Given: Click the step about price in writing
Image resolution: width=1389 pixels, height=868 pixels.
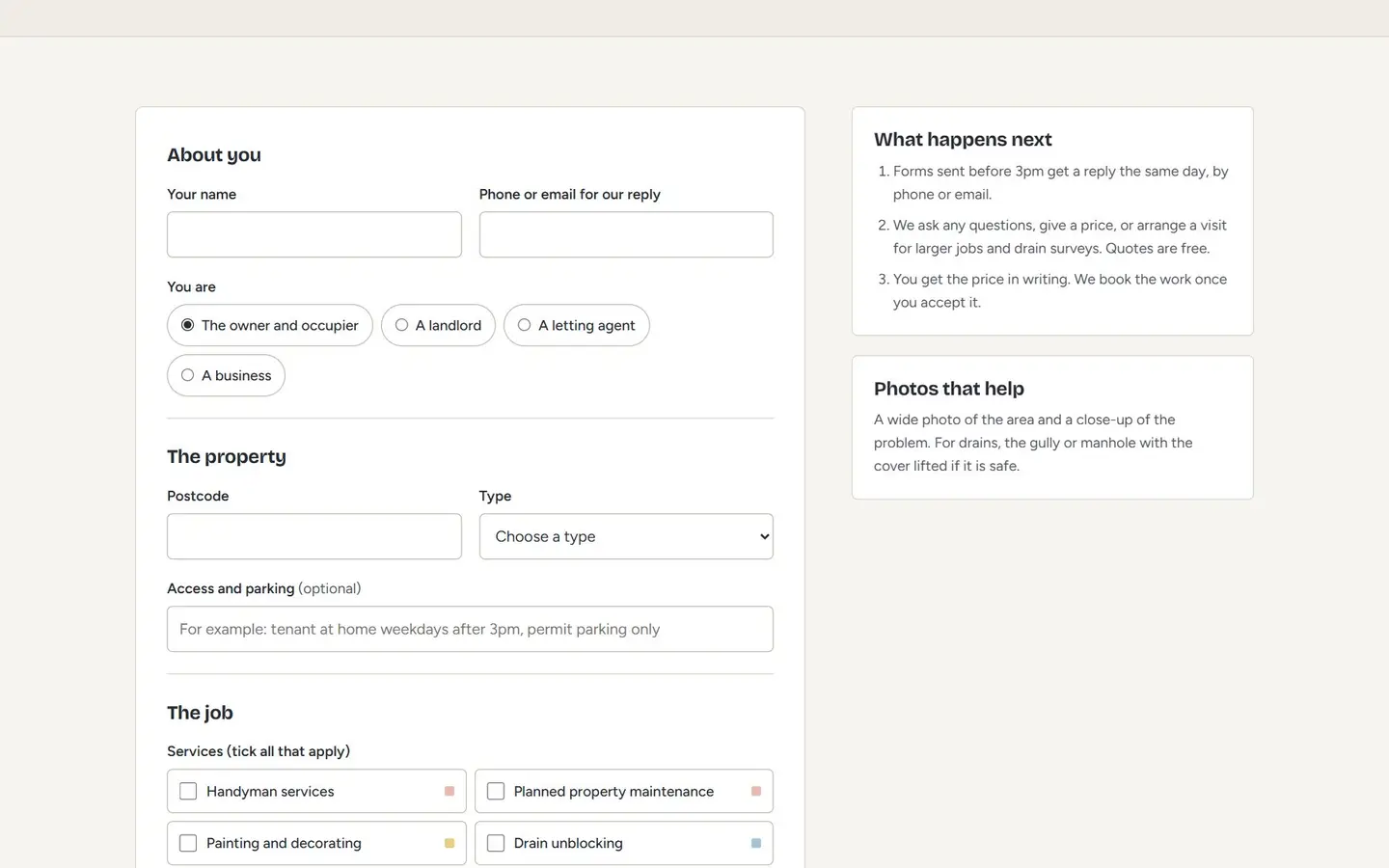Looking at the screenshot, I should click(x=1060, y=290).
